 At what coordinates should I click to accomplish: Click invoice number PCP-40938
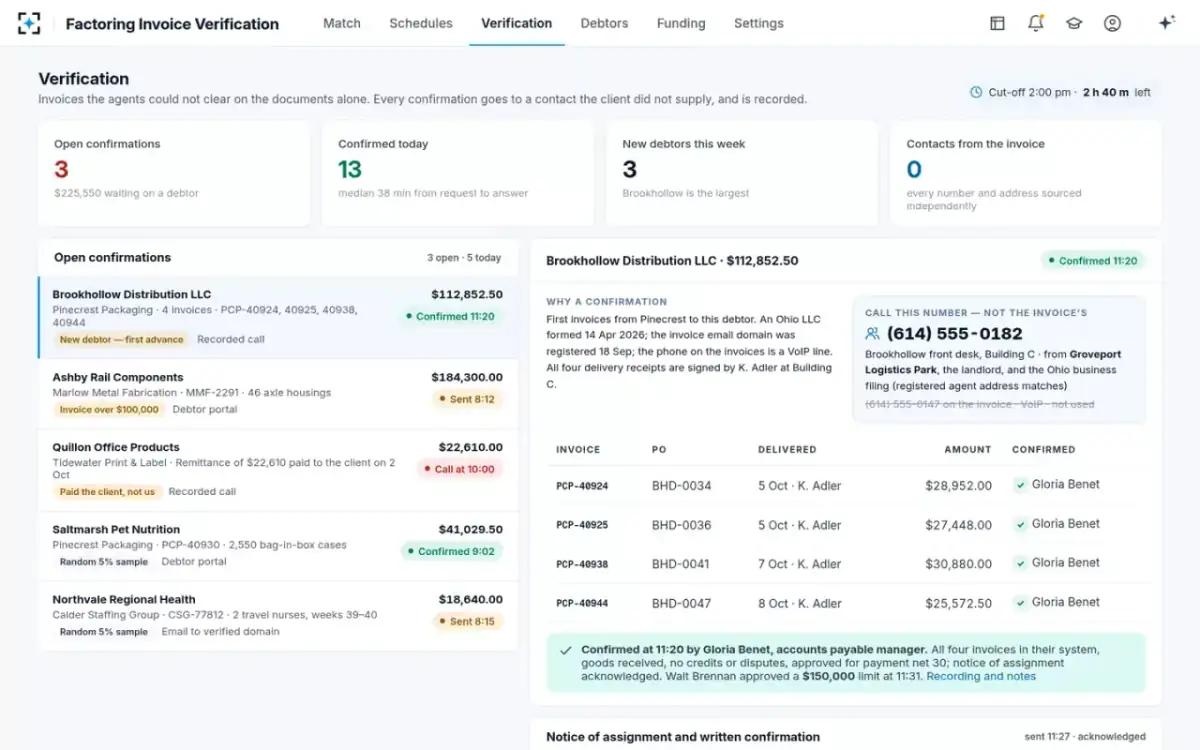582,564
